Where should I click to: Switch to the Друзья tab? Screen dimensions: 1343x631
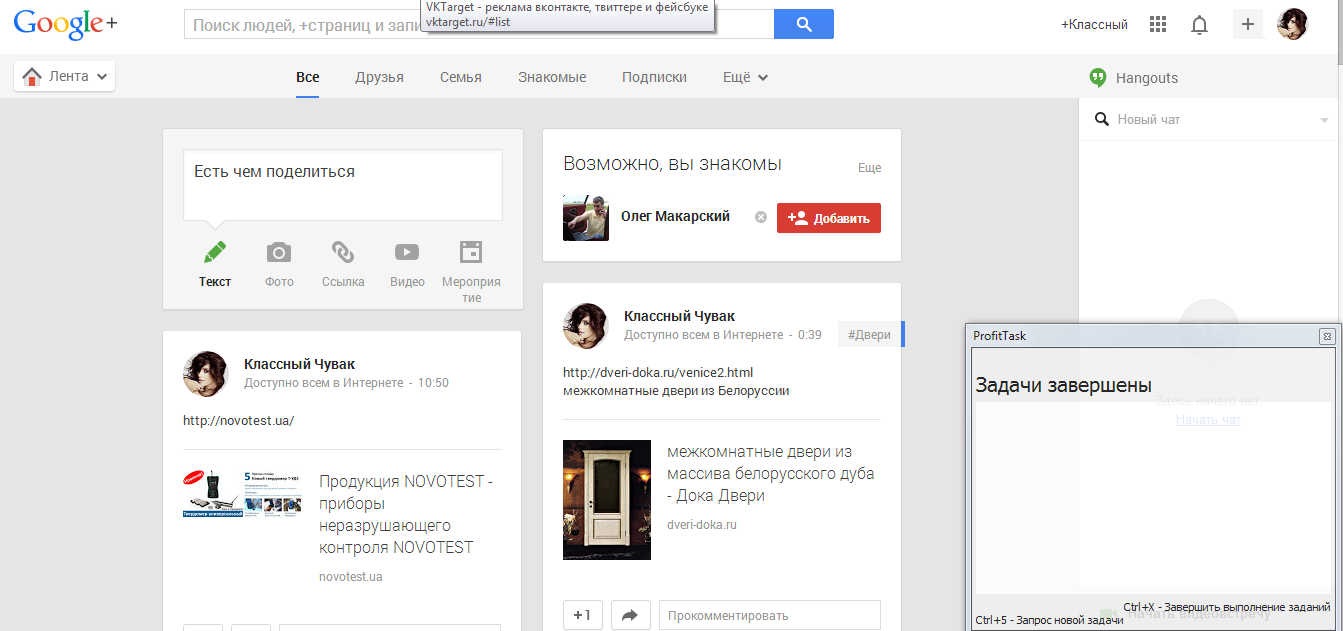click(x=379, y=77)
